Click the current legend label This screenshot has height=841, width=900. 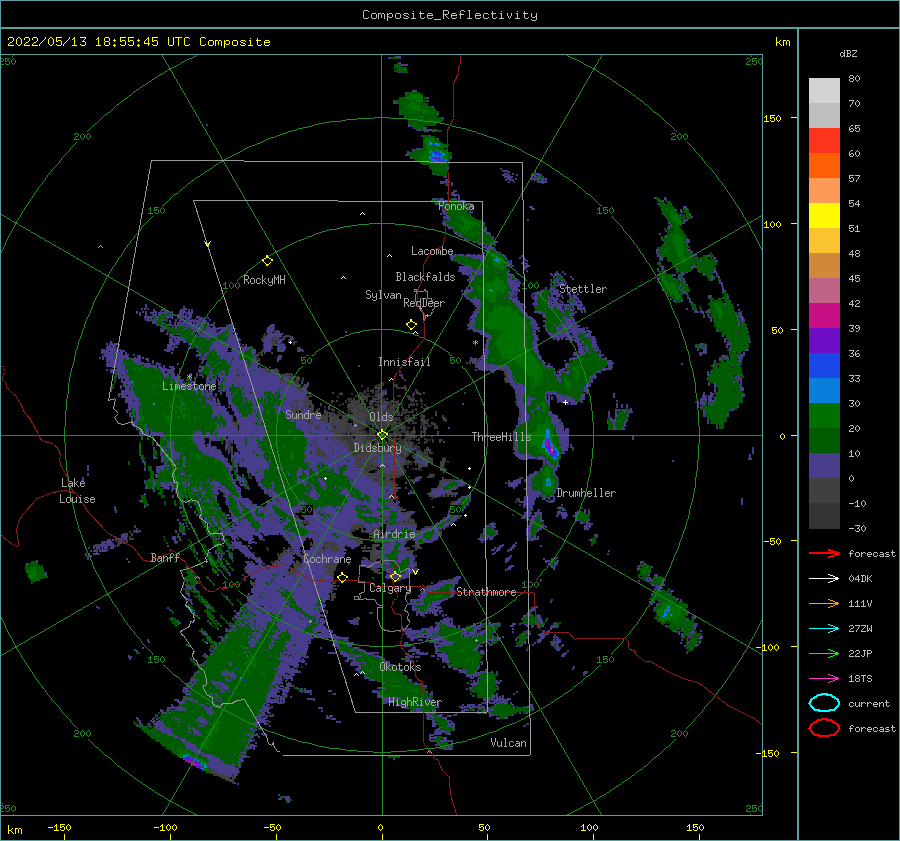[x=869, y=704]
